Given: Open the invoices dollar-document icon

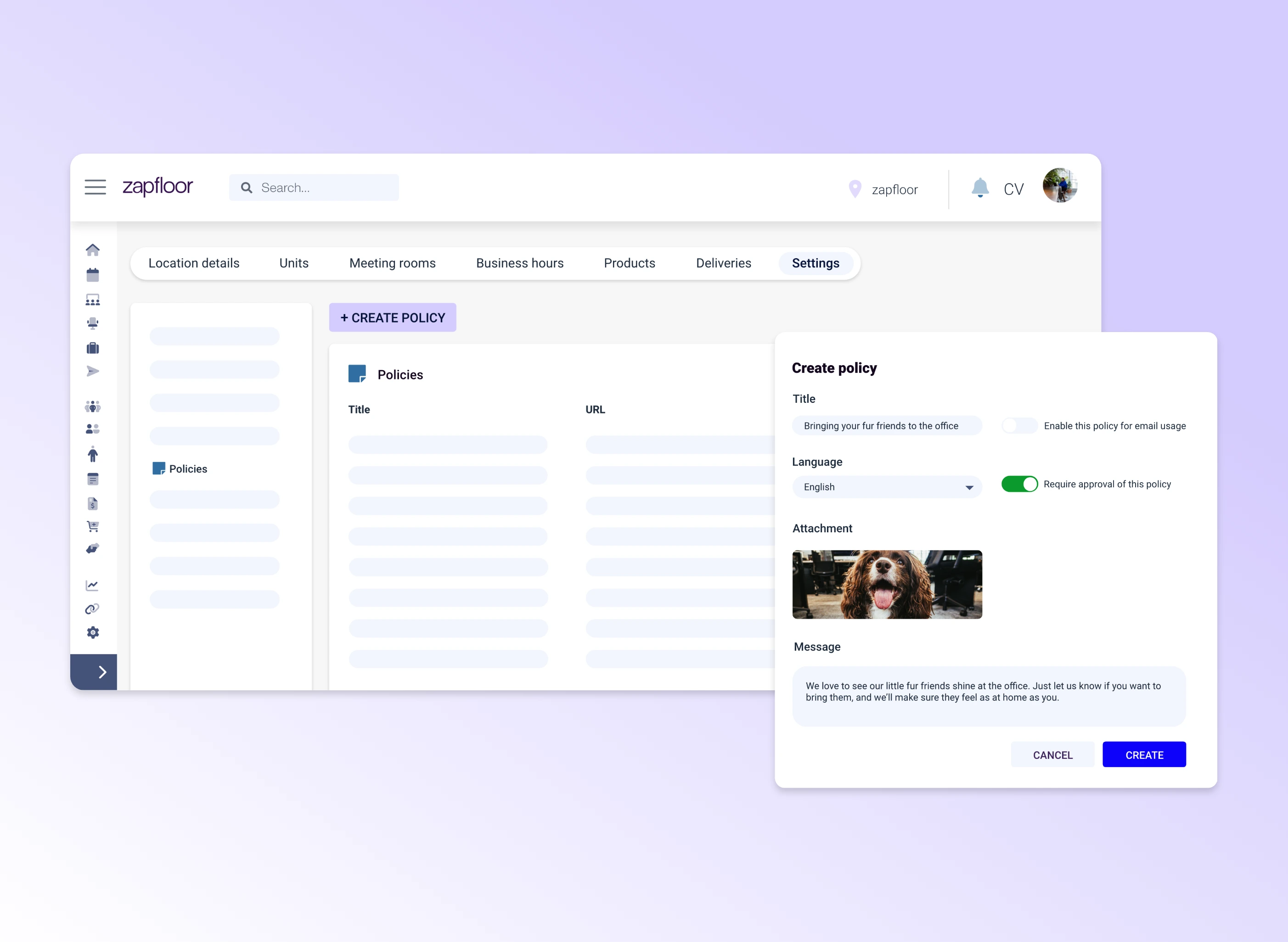Looking at the screenshot, I should click(x=93, y=503).
